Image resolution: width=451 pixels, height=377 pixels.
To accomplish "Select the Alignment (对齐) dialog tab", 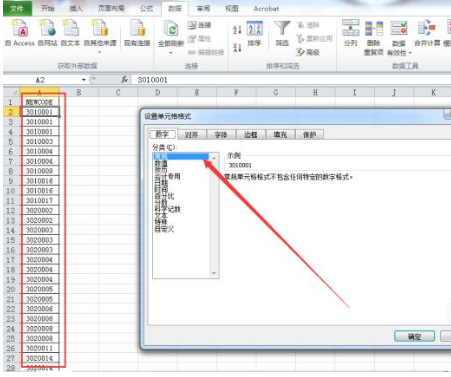I will tap(191, 135).
